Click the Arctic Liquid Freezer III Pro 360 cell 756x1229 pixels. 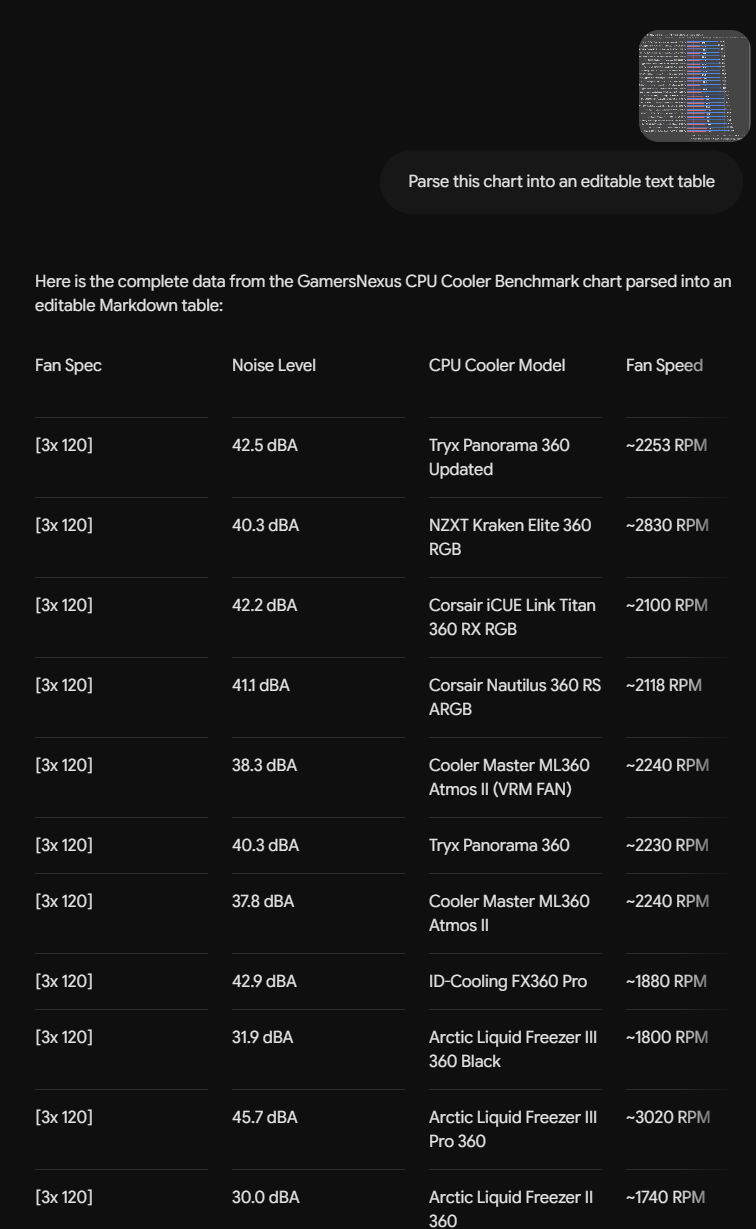coord(513,1129)
